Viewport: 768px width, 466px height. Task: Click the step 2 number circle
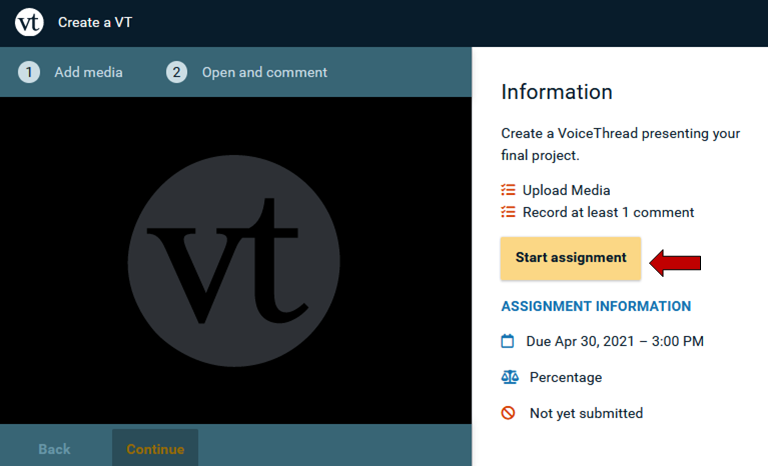176,73
